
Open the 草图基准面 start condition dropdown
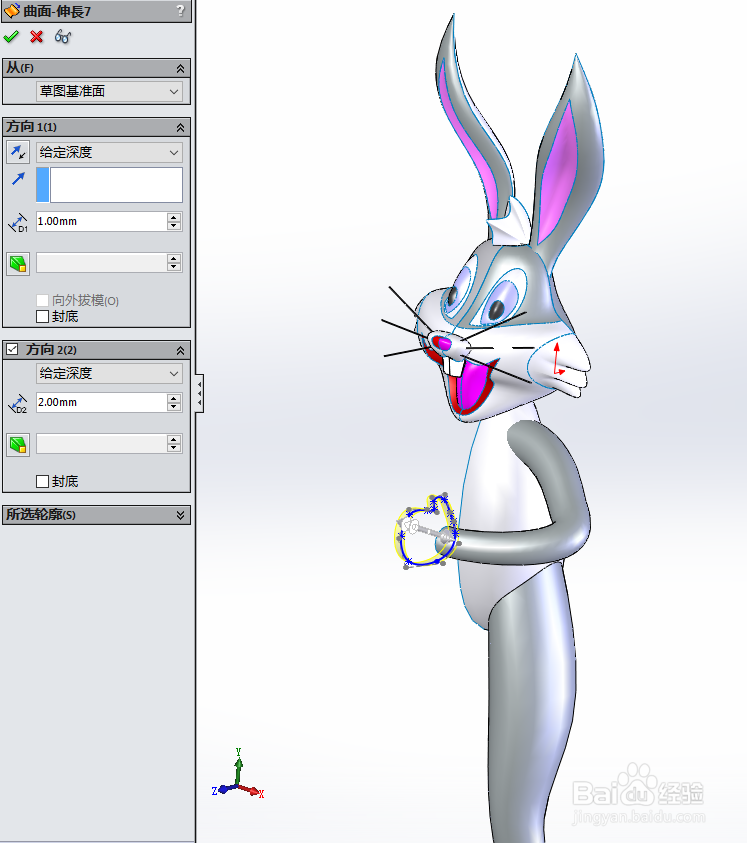pos(109,91)
